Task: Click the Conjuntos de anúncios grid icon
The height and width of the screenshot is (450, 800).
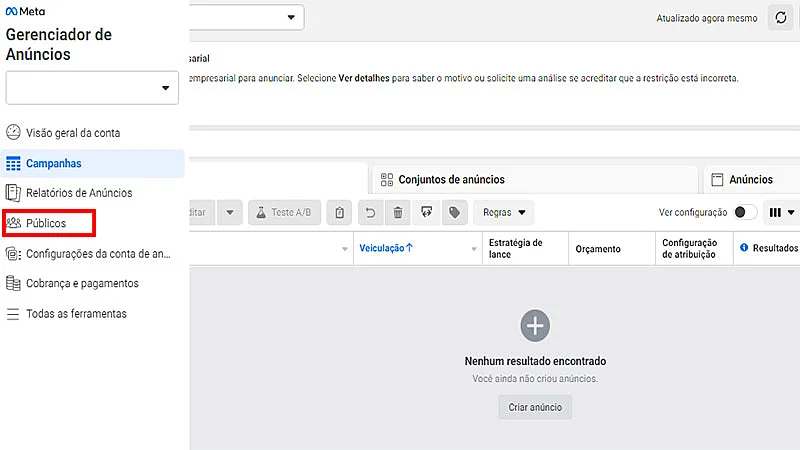Action: (x=387, y=180)
